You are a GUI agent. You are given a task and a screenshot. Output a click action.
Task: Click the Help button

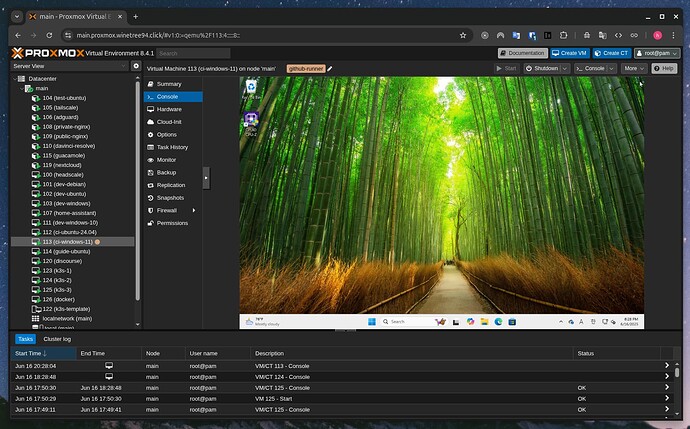tap(664, 69)
